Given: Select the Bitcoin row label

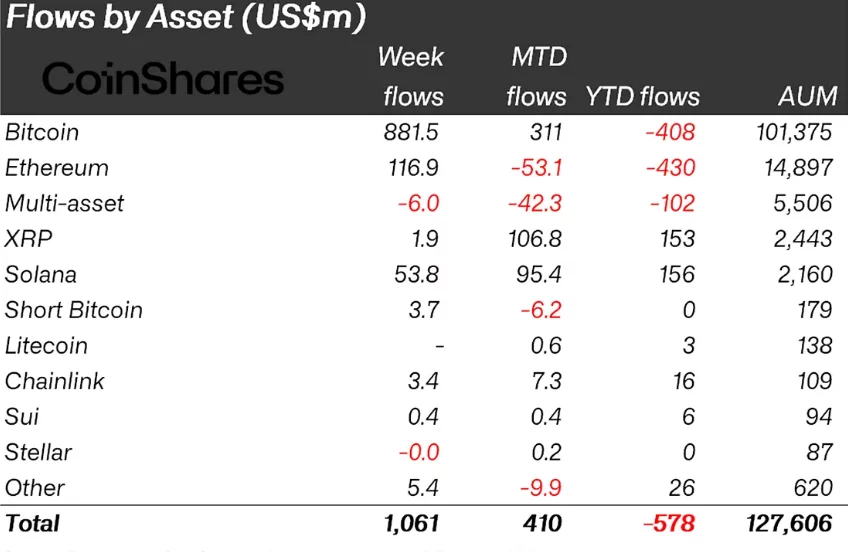Looking at the screenshot, I should [42, 132].
